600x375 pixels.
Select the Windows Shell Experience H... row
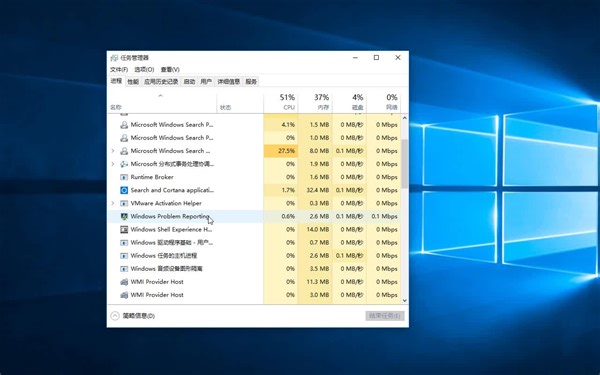254,230
